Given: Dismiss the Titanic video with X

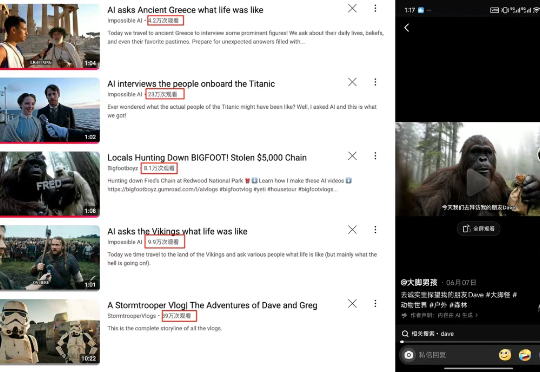Looking at the screenshot, I should [352, 82].
